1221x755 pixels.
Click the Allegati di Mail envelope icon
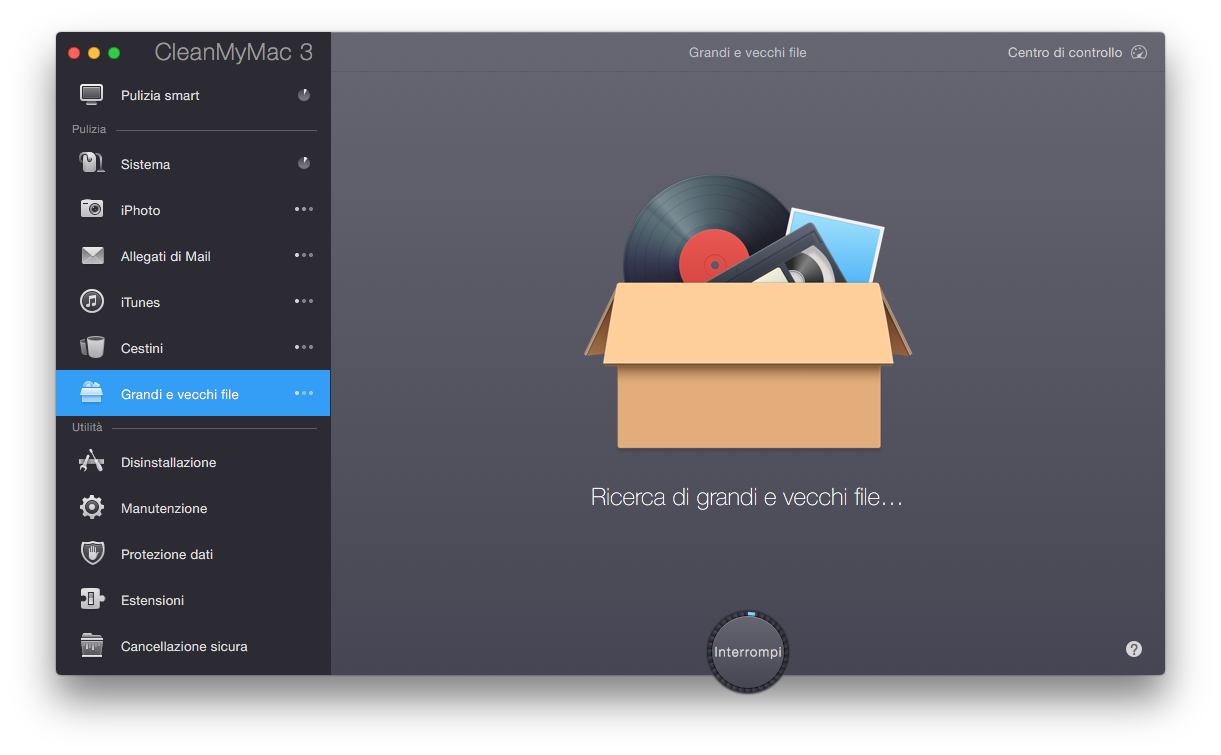point(92,256)
